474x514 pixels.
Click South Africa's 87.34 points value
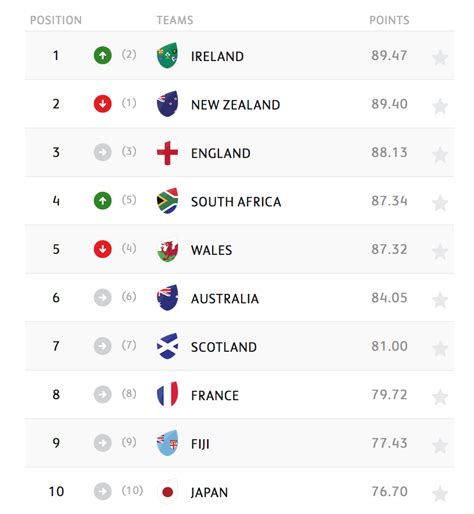389,201
